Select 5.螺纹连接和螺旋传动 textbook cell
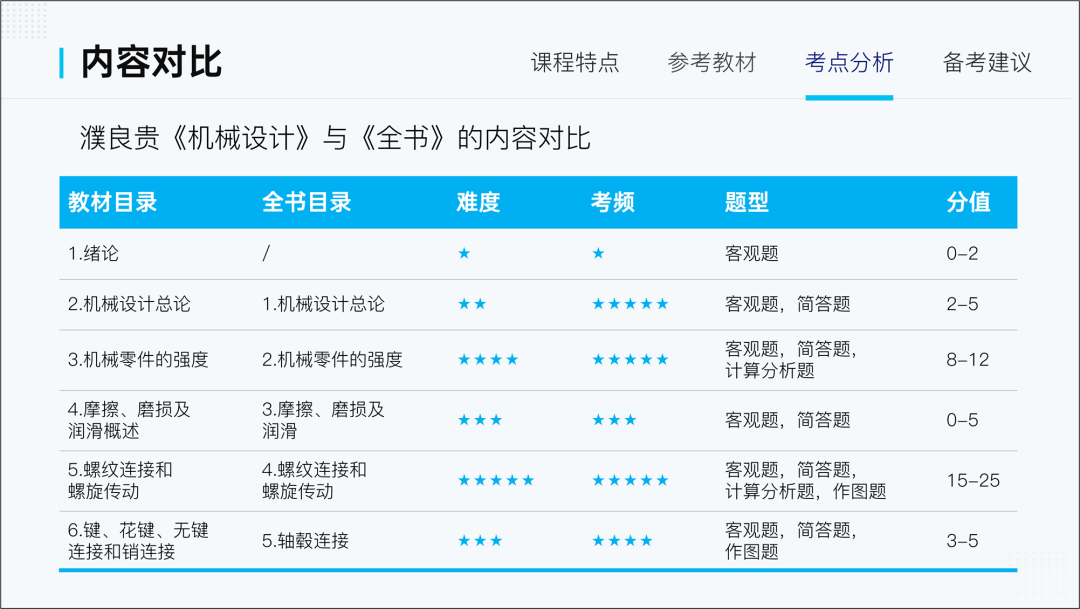 point(120,480)
